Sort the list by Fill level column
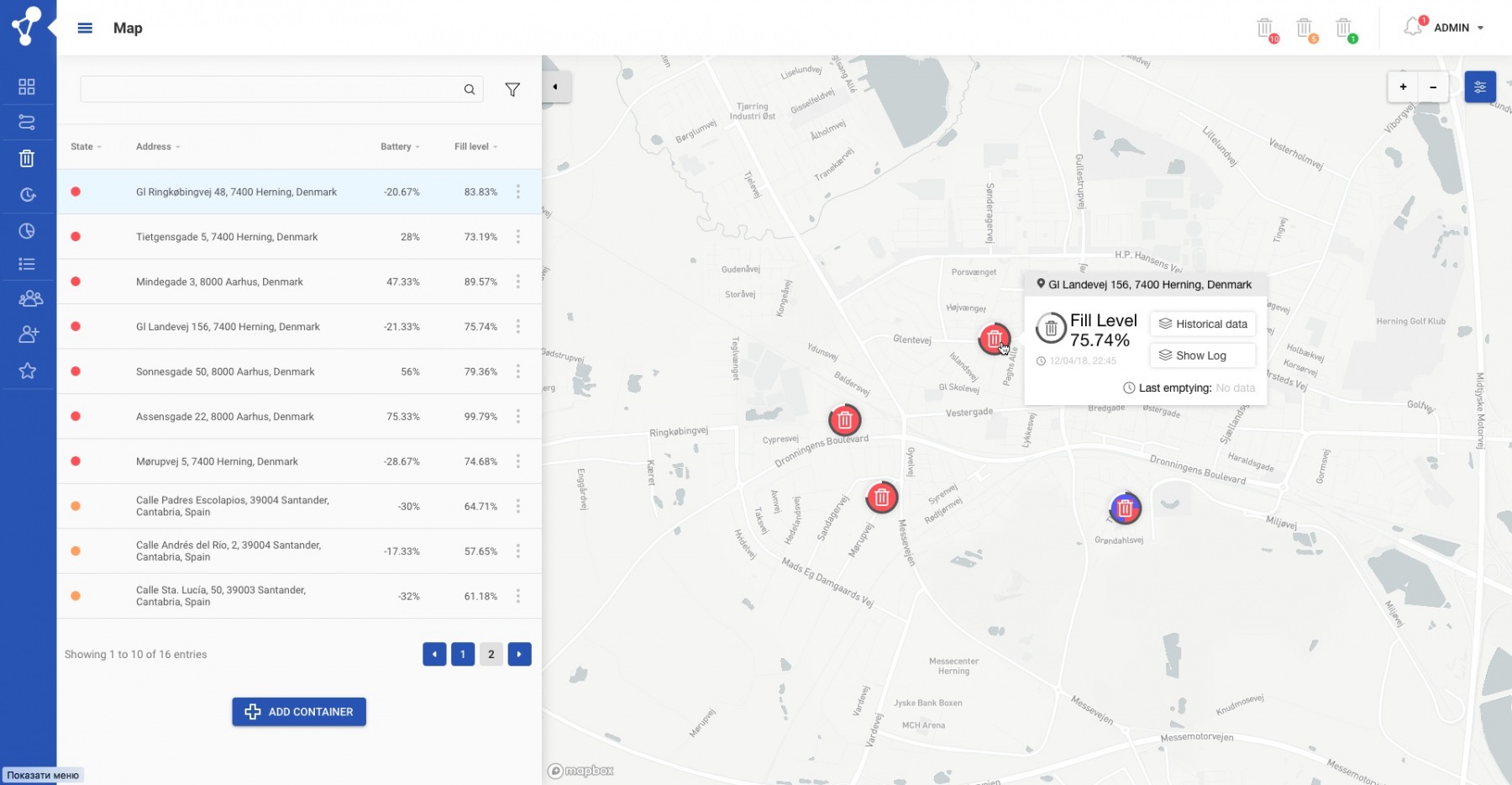1512x785 pixels. 475,146
